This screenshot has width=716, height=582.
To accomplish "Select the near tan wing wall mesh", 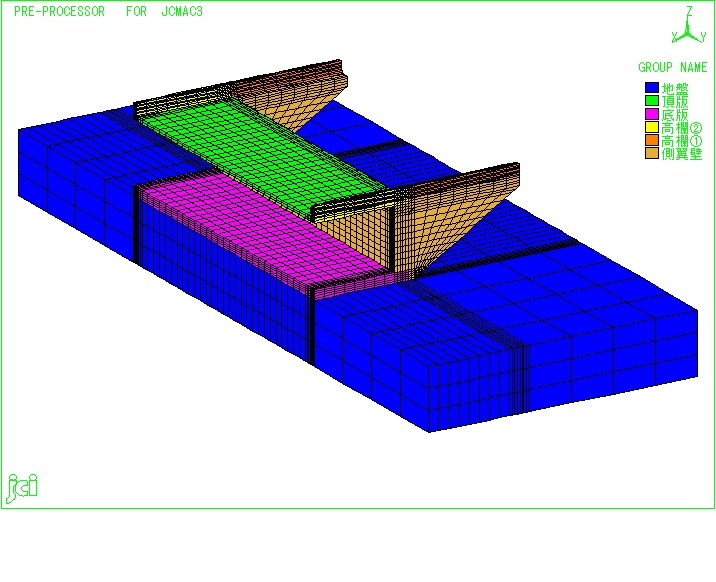I will pyautogui.click(x=438, y=219).
